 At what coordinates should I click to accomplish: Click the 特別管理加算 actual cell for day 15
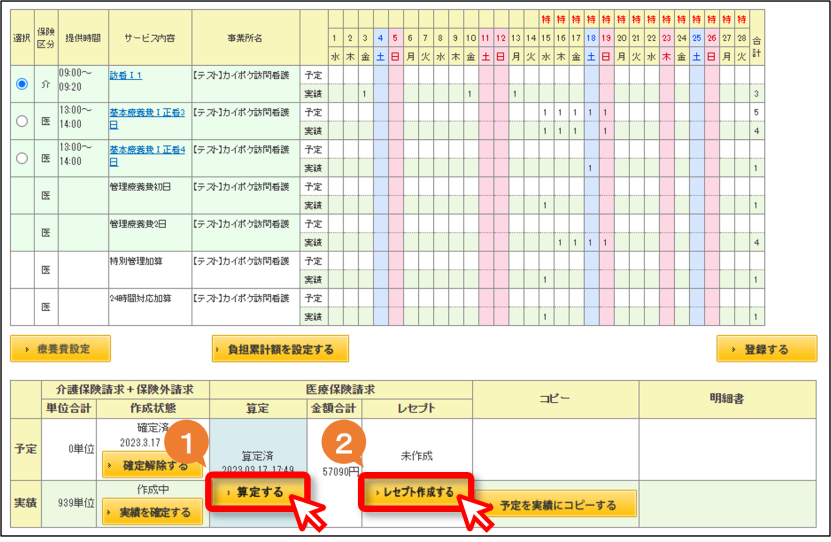pyautogui.click(x=545, y=279)
